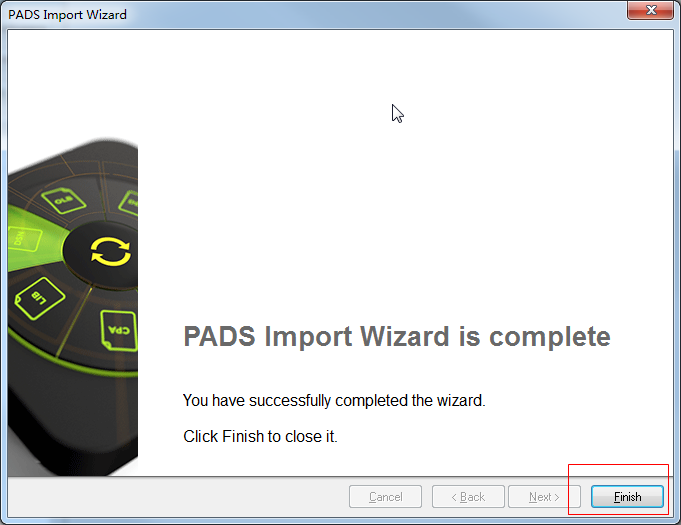Click the green highlighted wedge of the dial
This screenshot has height=525, width=681.
click(35, 239)
